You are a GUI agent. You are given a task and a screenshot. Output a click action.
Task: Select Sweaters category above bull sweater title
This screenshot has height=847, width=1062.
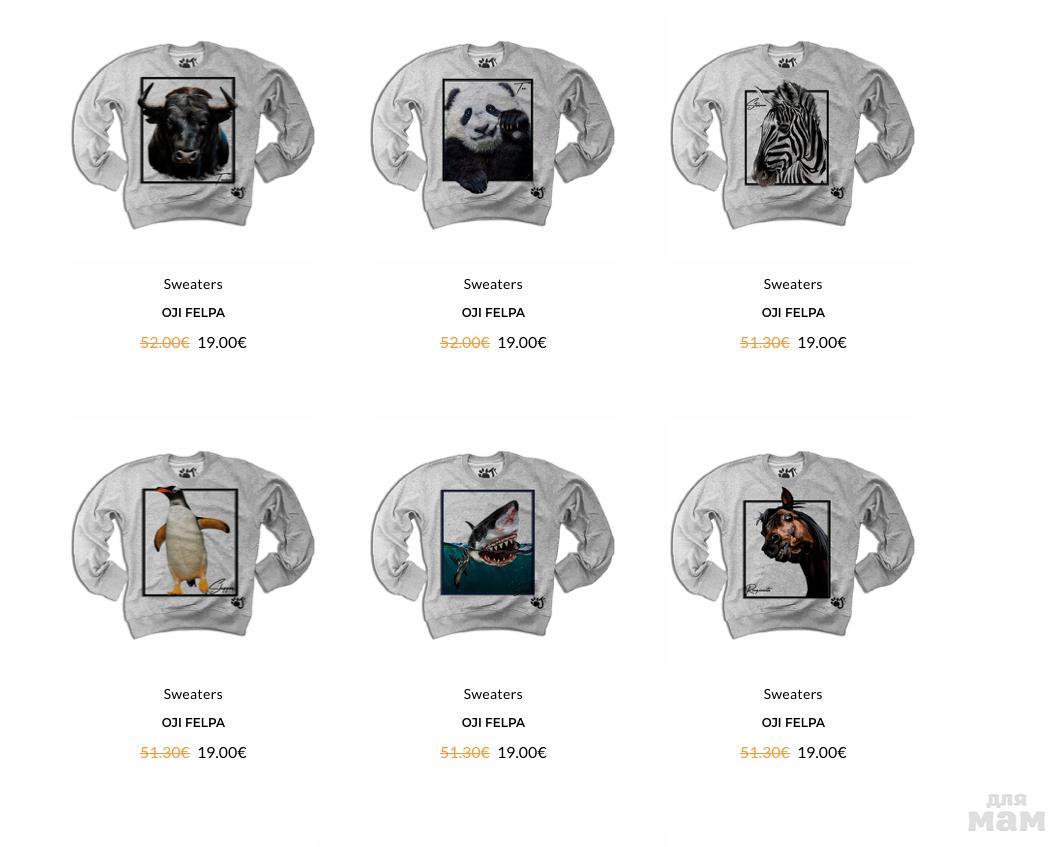pyautogui.click(x=193, y=284)
